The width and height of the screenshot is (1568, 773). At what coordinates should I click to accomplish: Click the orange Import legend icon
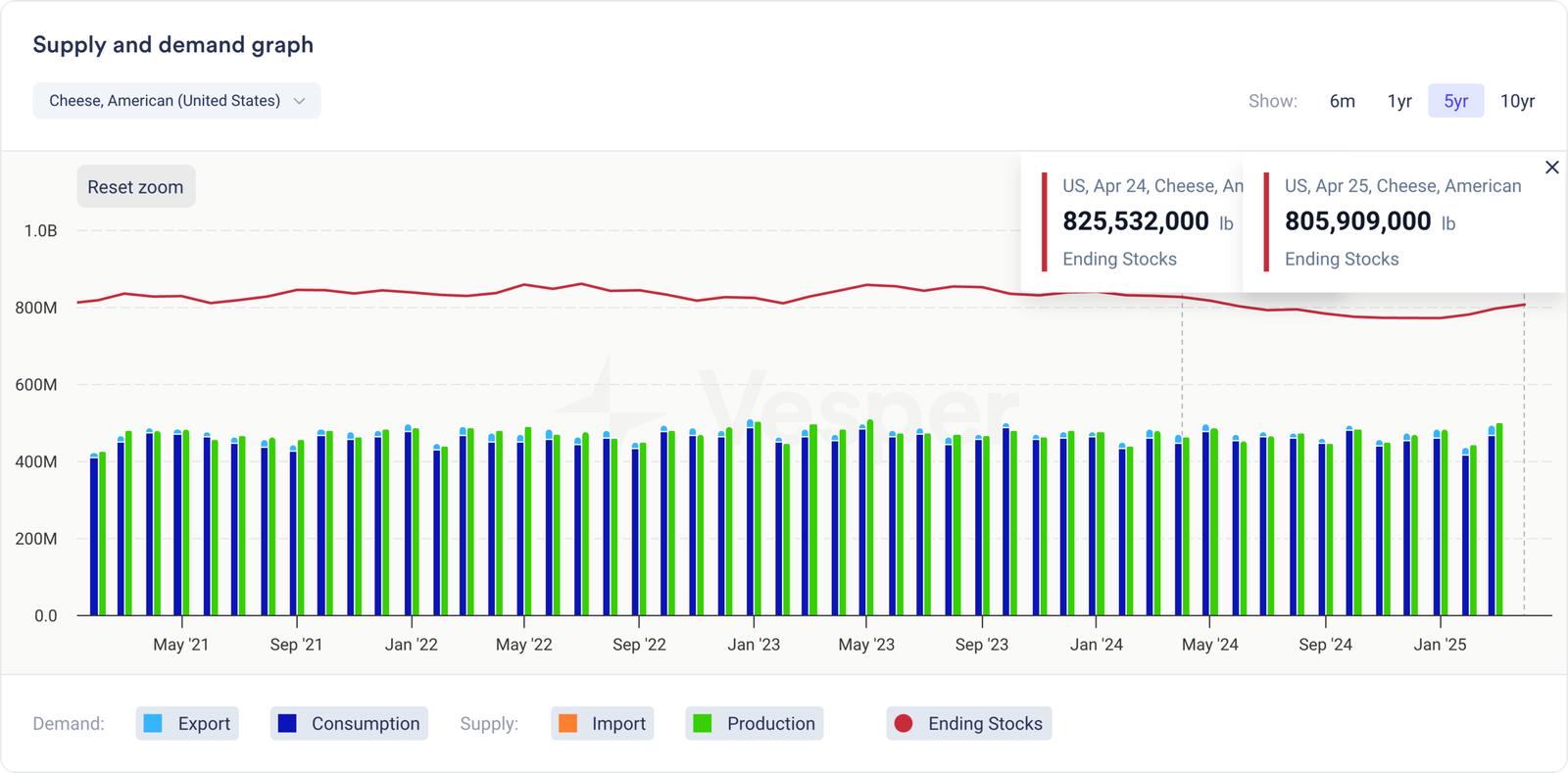point(567,724)
